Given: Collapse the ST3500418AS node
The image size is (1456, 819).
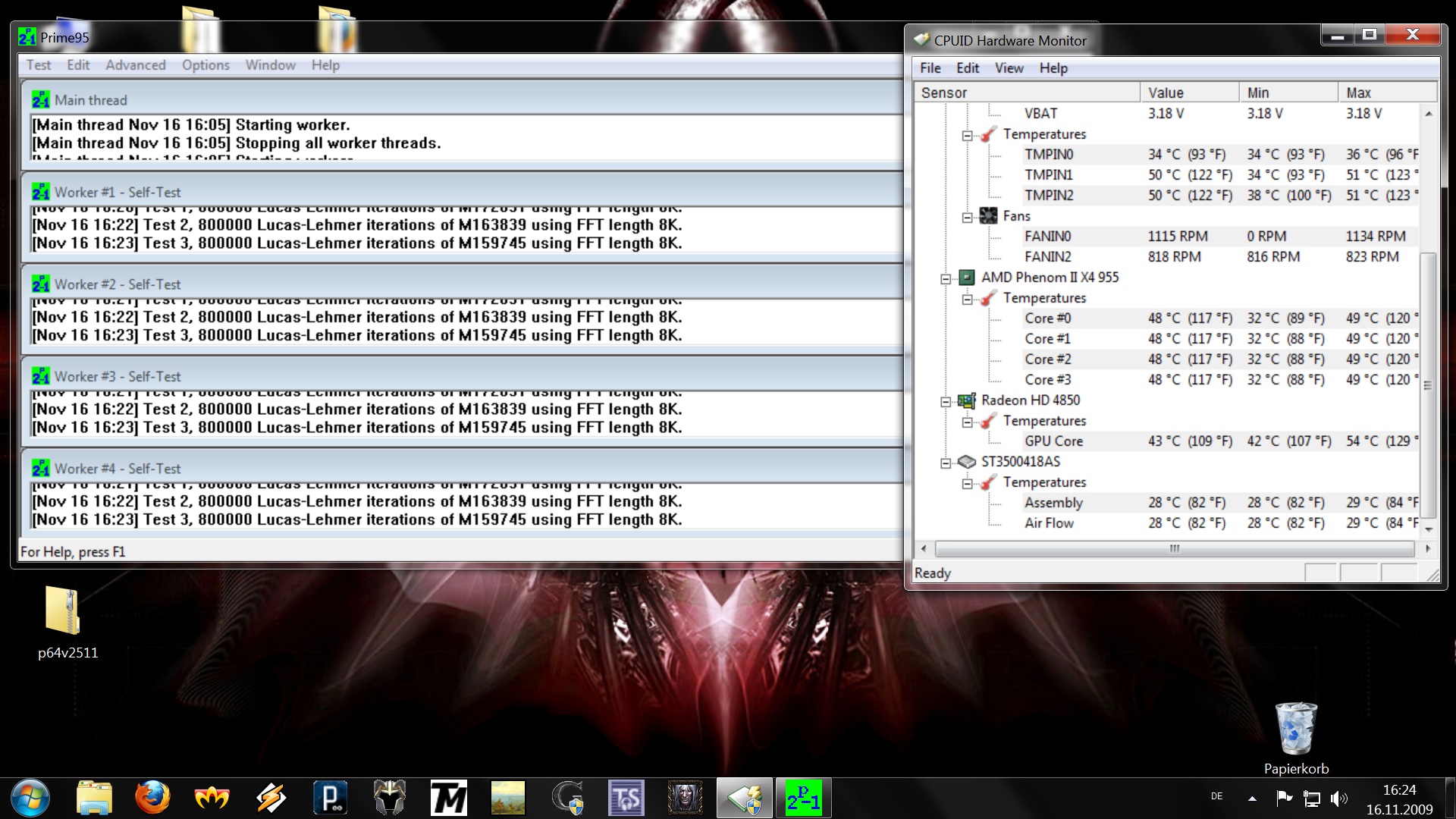Looking at the screenshot, I should tap(946, 463).
